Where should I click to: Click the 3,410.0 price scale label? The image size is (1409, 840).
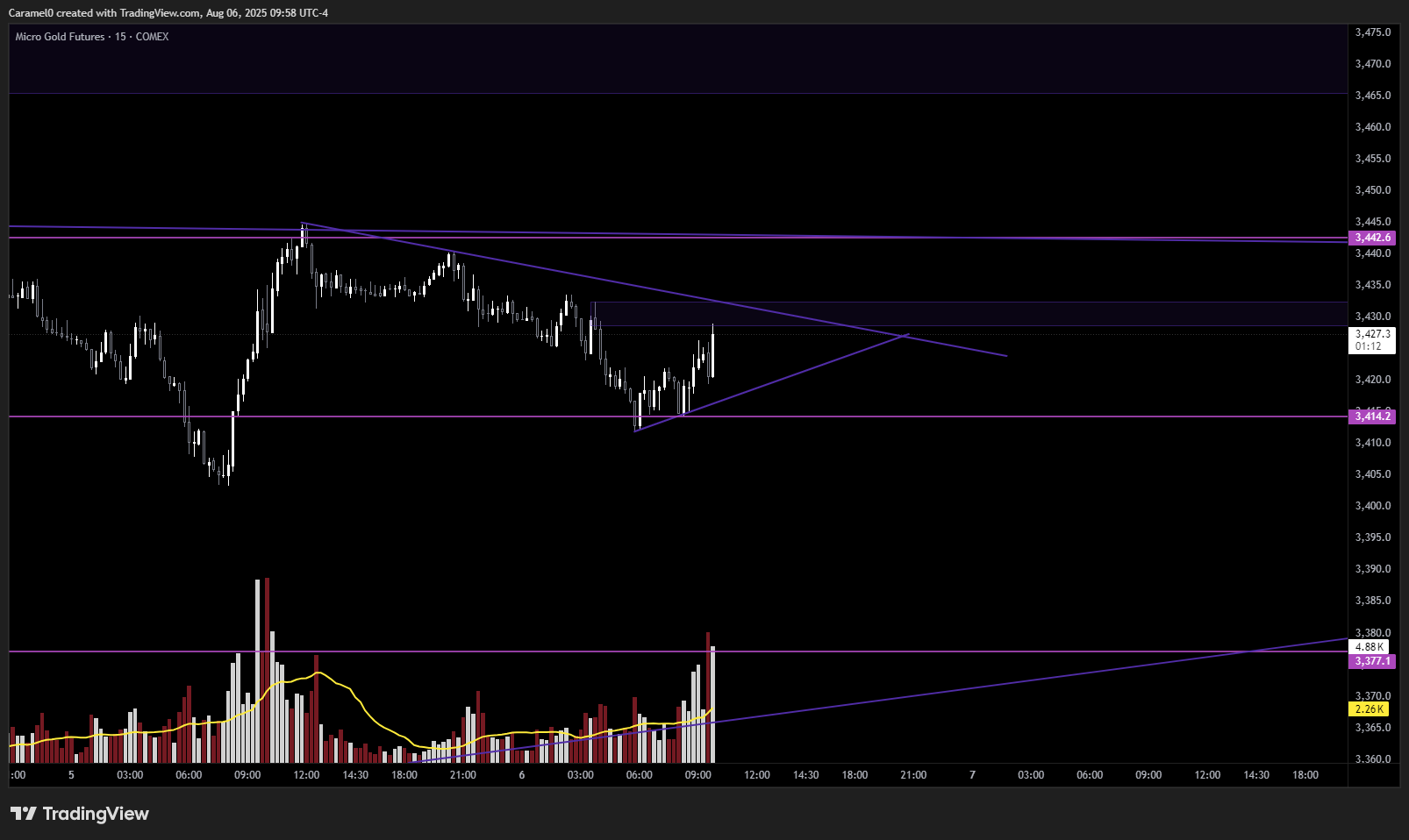pos(1373,443)
